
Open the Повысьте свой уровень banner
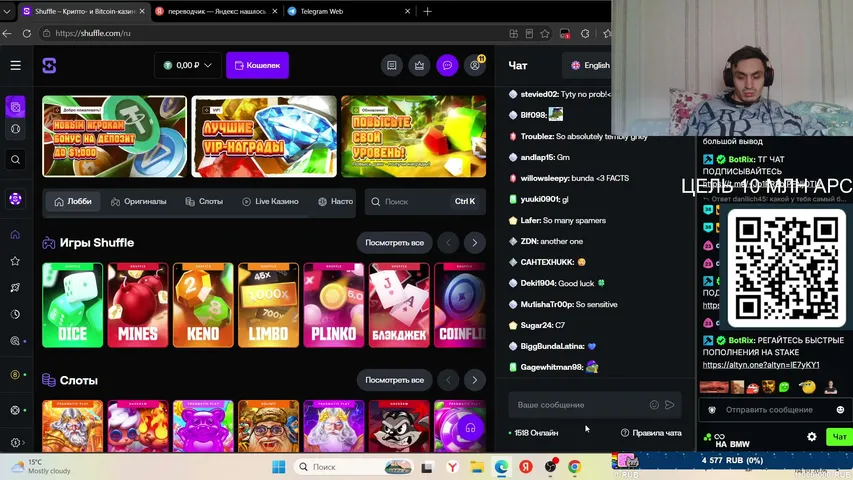click(x=413, y=137)
